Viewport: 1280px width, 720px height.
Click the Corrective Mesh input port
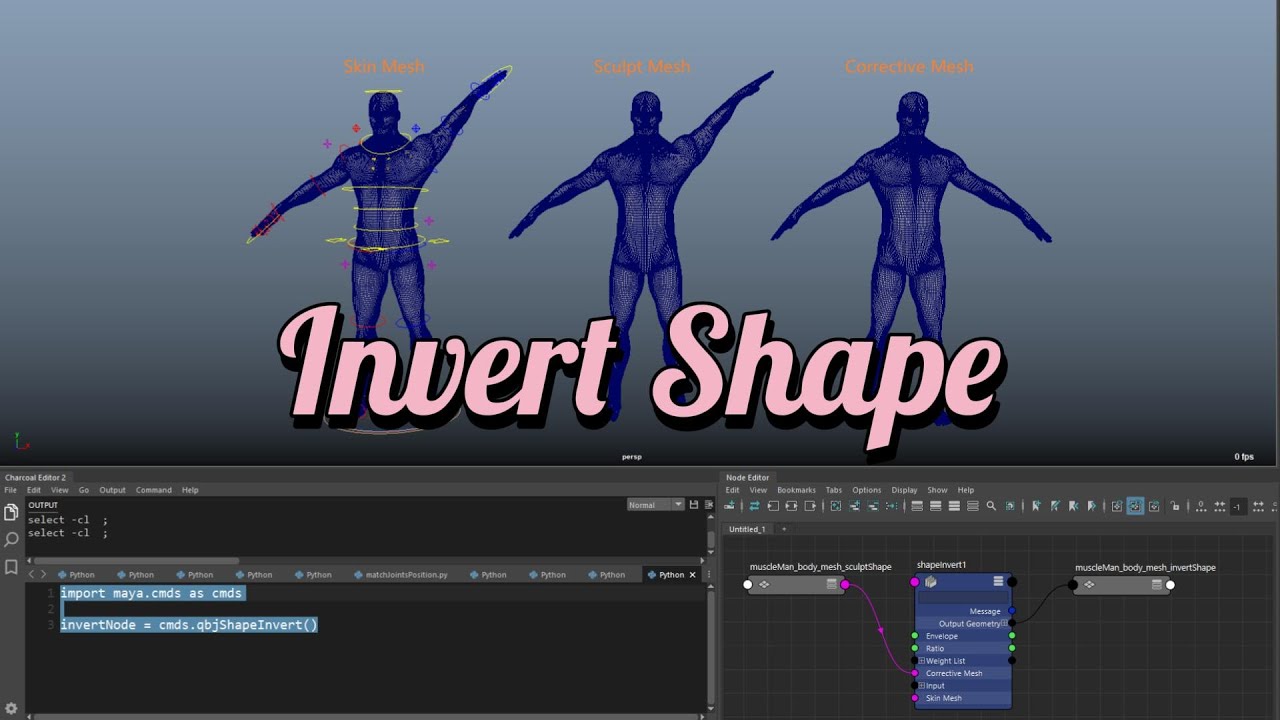pos(915,673)
